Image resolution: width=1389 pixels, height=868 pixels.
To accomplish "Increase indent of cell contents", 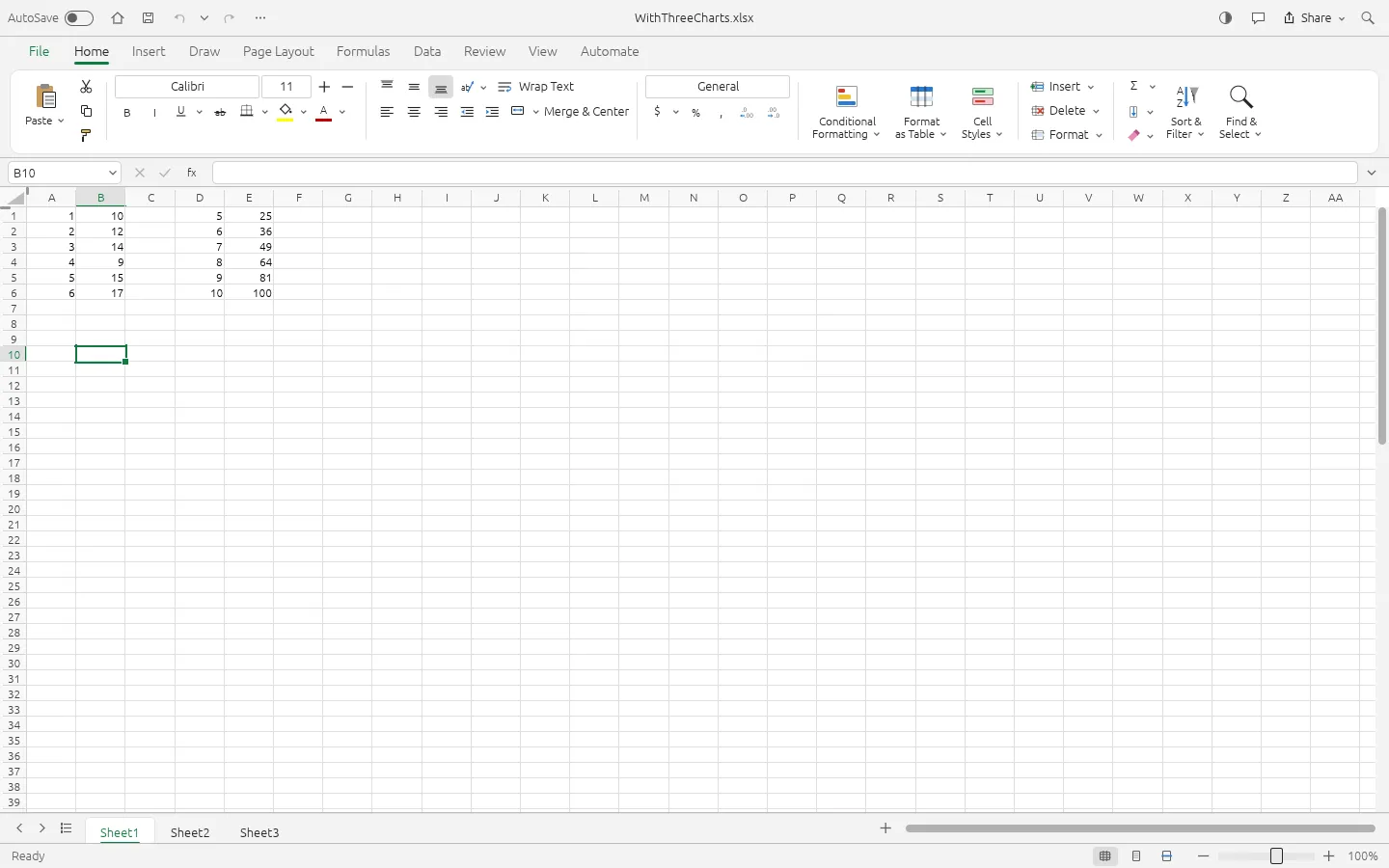I will pyautogui.click(x=492, y=112).
